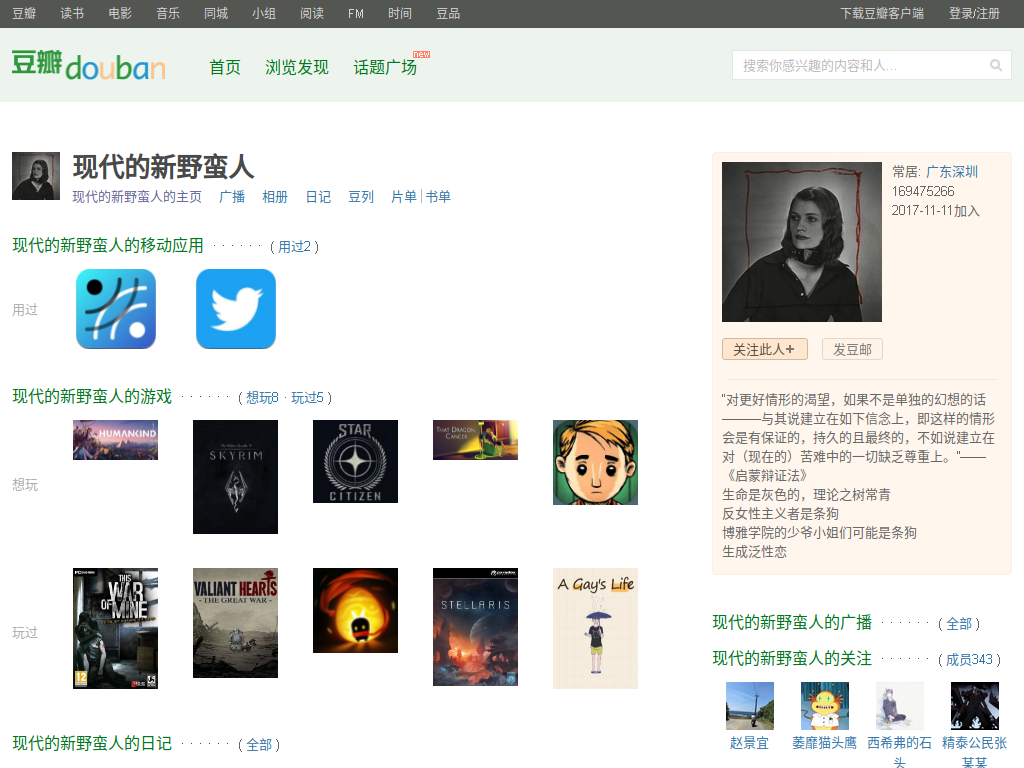The height and width of the screenshot is (768, 1024).
Task: Click 全部 beside 日记 section
Action: [259, 745]
